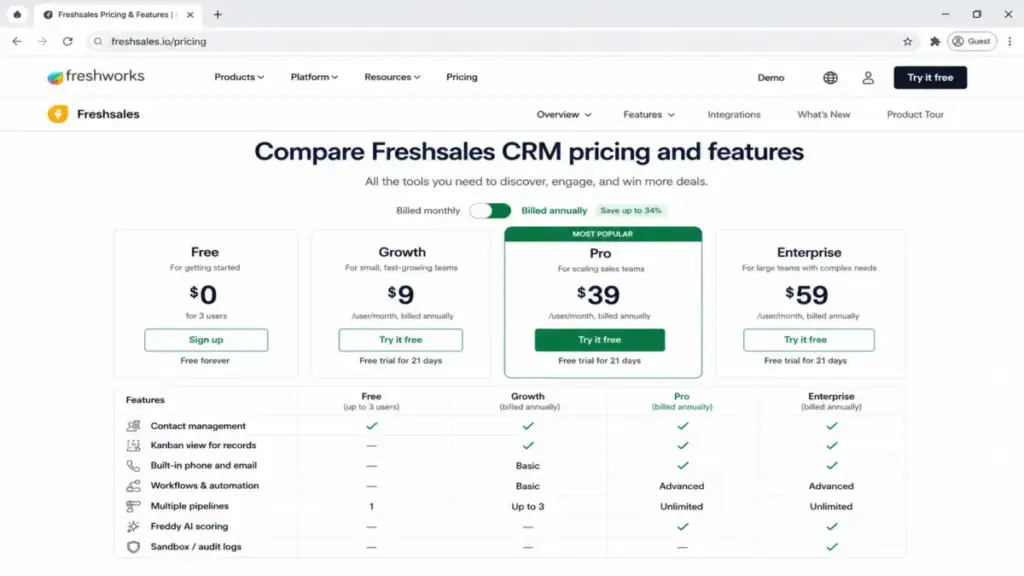Click the MOST POPULAR banner

tap(603, 234)
